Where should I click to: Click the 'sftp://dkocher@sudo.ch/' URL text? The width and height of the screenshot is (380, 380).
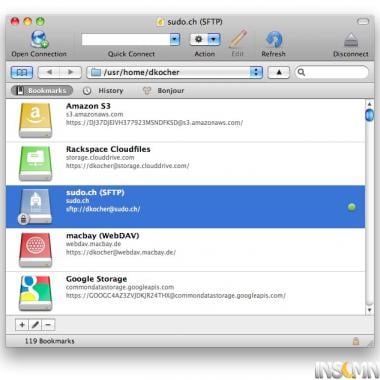coord(103,209)
